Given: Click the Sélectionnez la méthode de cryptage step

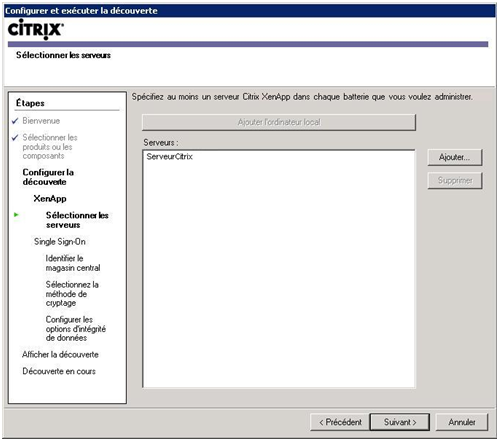Looking at the screenshot, I should click(72, 294).
